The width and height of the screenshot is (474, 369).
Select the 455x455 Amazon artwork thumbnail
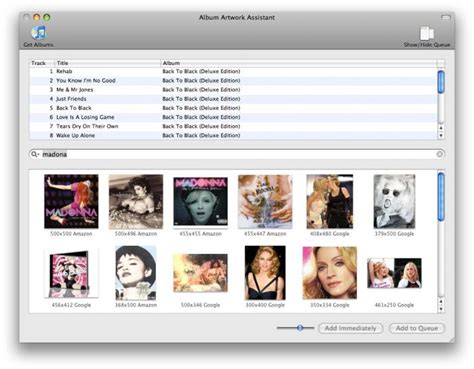click(200, 202)
